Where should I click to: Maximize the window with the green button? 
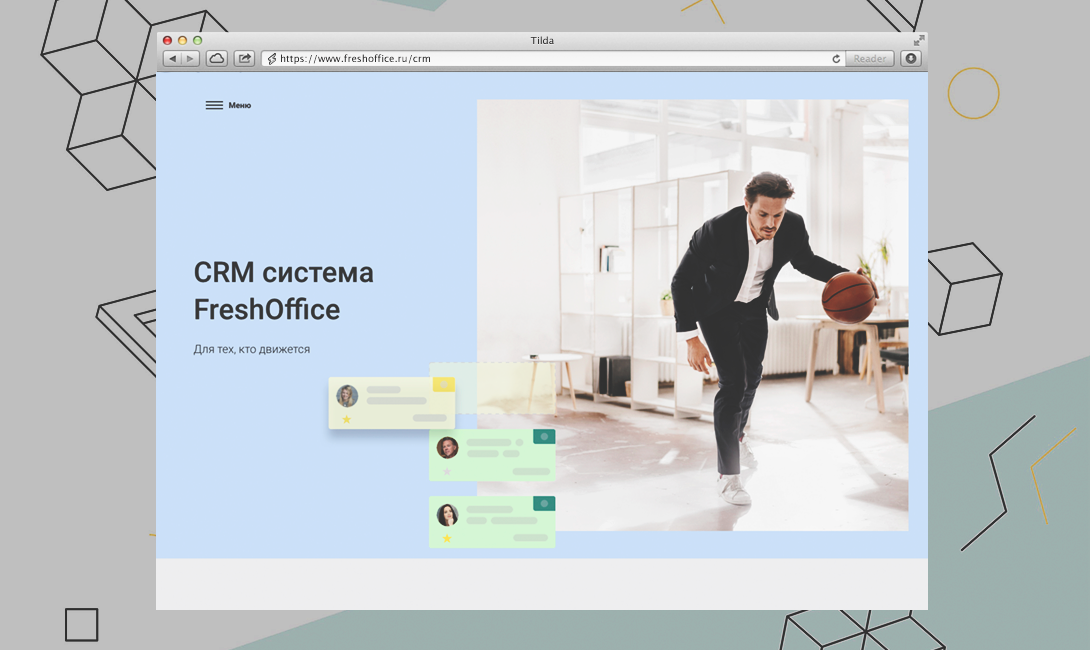(x=197, y=40)
